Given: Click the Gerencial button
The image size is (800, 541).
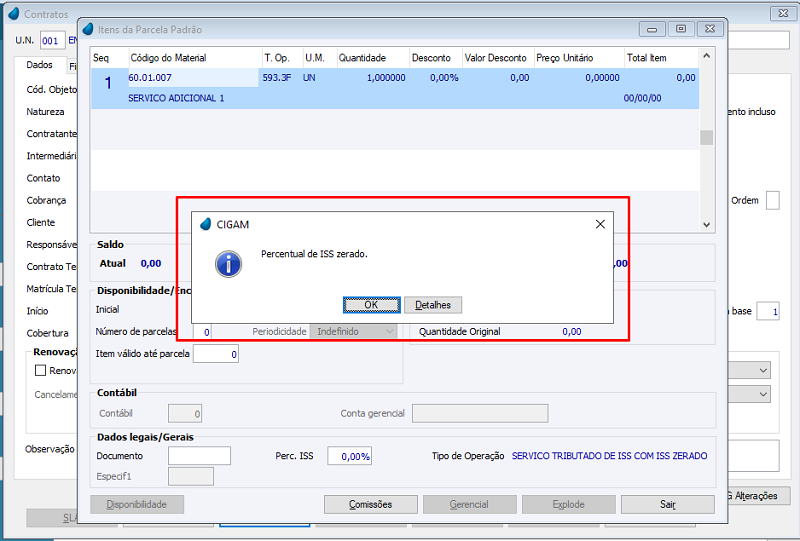Looking at the screenshot, I should [469, 504].
